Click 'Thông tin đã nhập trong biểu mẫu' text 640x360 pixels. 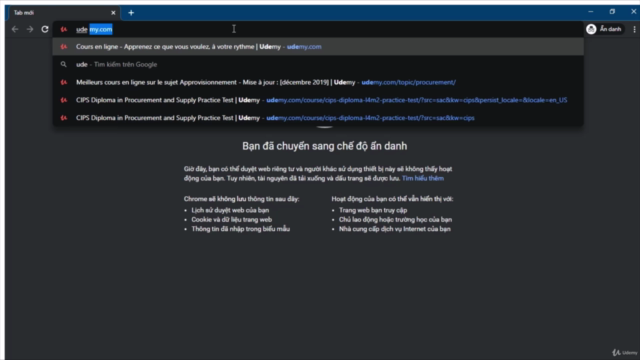coord(240,229)
